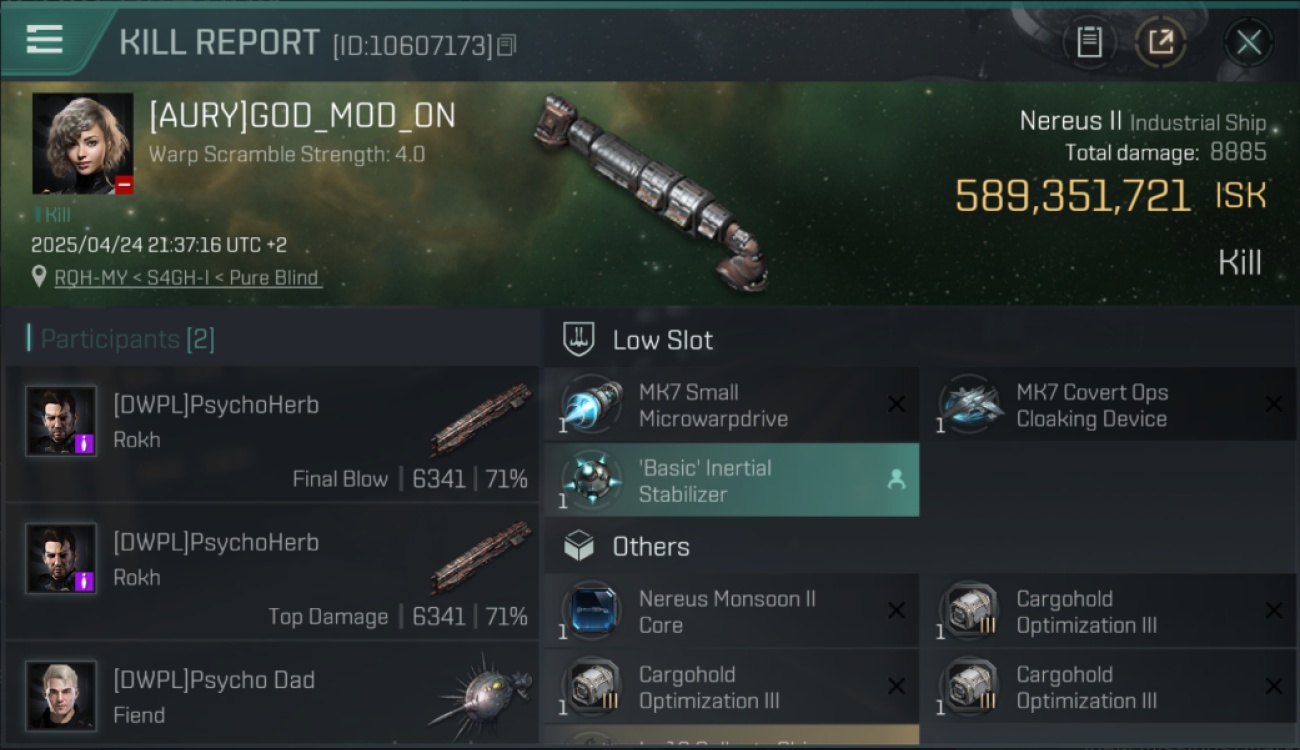The image size is (1300, 750).
Task: Click the person icon on Inertial Stabilizer
Action: point(896,480)
